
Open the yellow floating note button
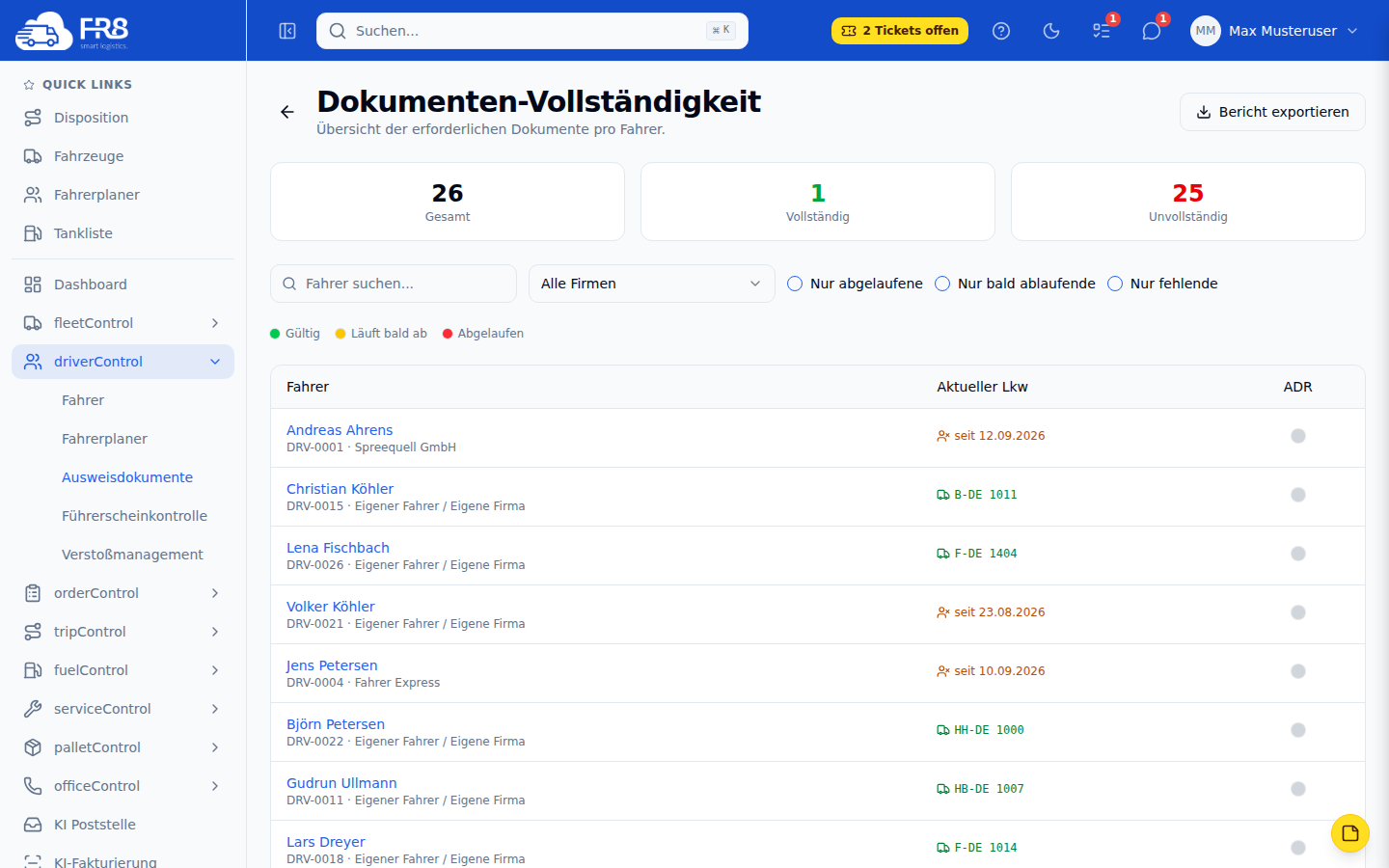coord(1350,833)
